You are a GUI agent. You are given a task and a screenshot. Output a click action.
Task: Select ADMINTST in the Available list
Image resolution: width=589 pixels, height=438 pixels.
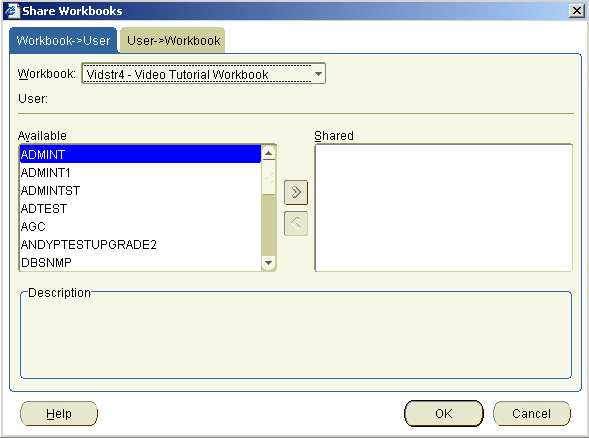coord(140,190)
